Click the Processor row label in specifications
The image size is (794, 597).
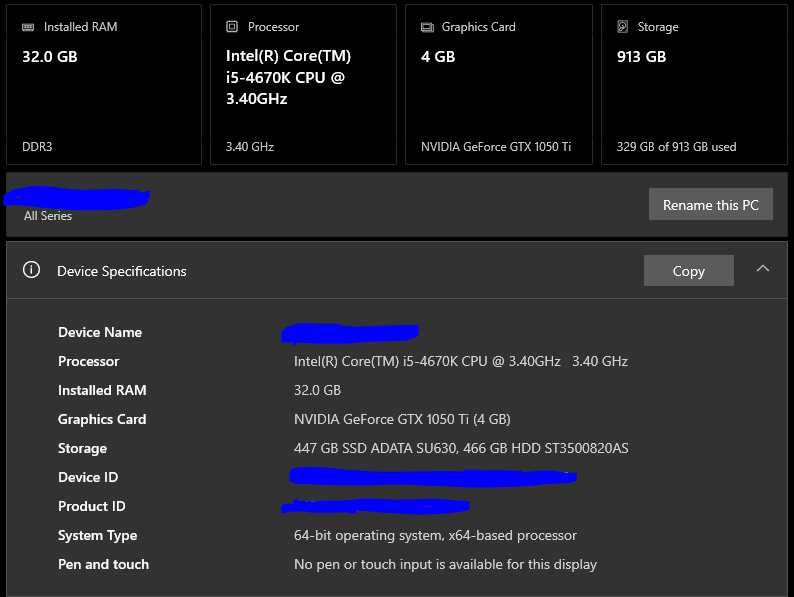[x=89, y=361]
